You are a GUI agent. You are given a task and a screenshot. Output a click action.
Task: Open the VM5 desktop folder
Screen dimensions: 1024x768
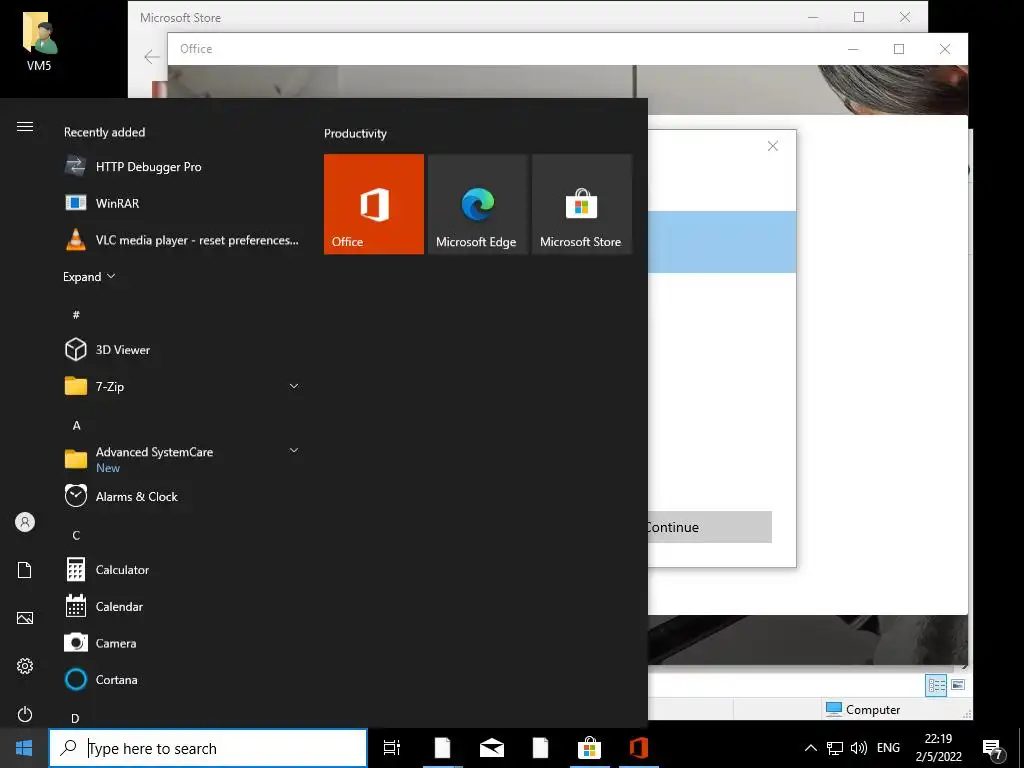(x=39, y=40)
